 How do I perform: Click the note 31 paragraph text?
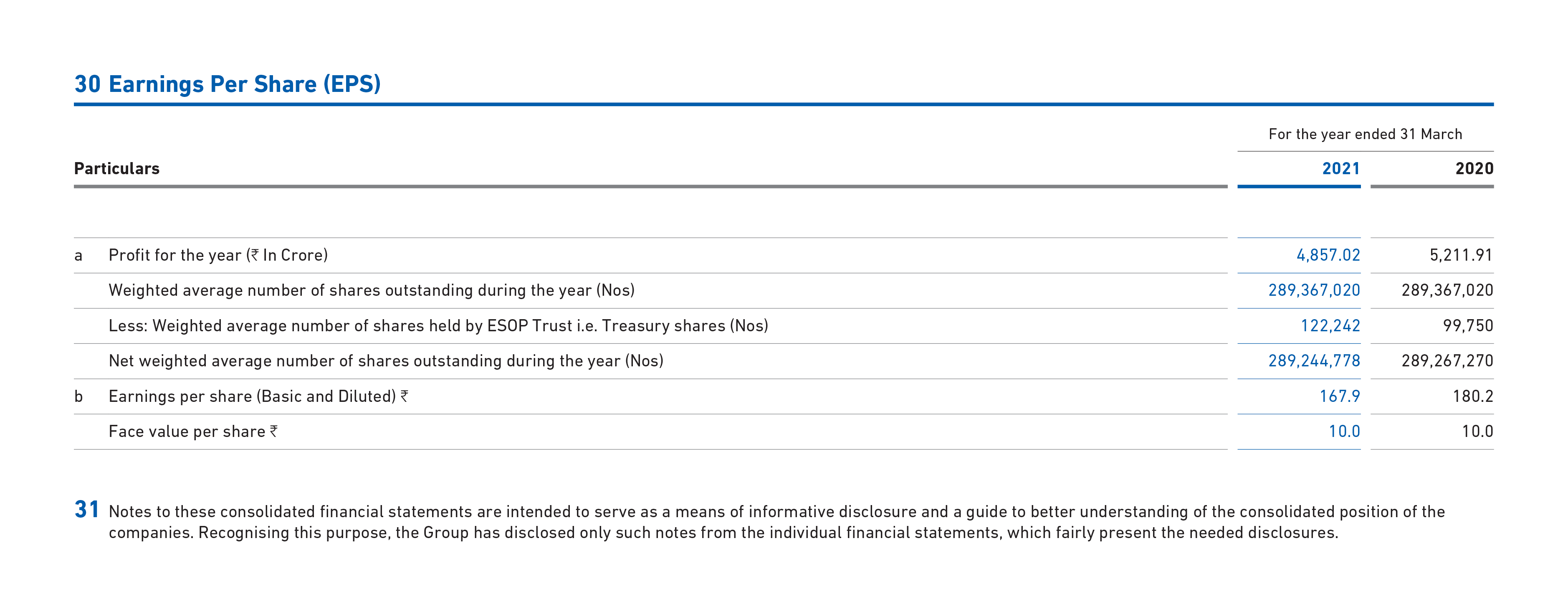tap(777, 522)
